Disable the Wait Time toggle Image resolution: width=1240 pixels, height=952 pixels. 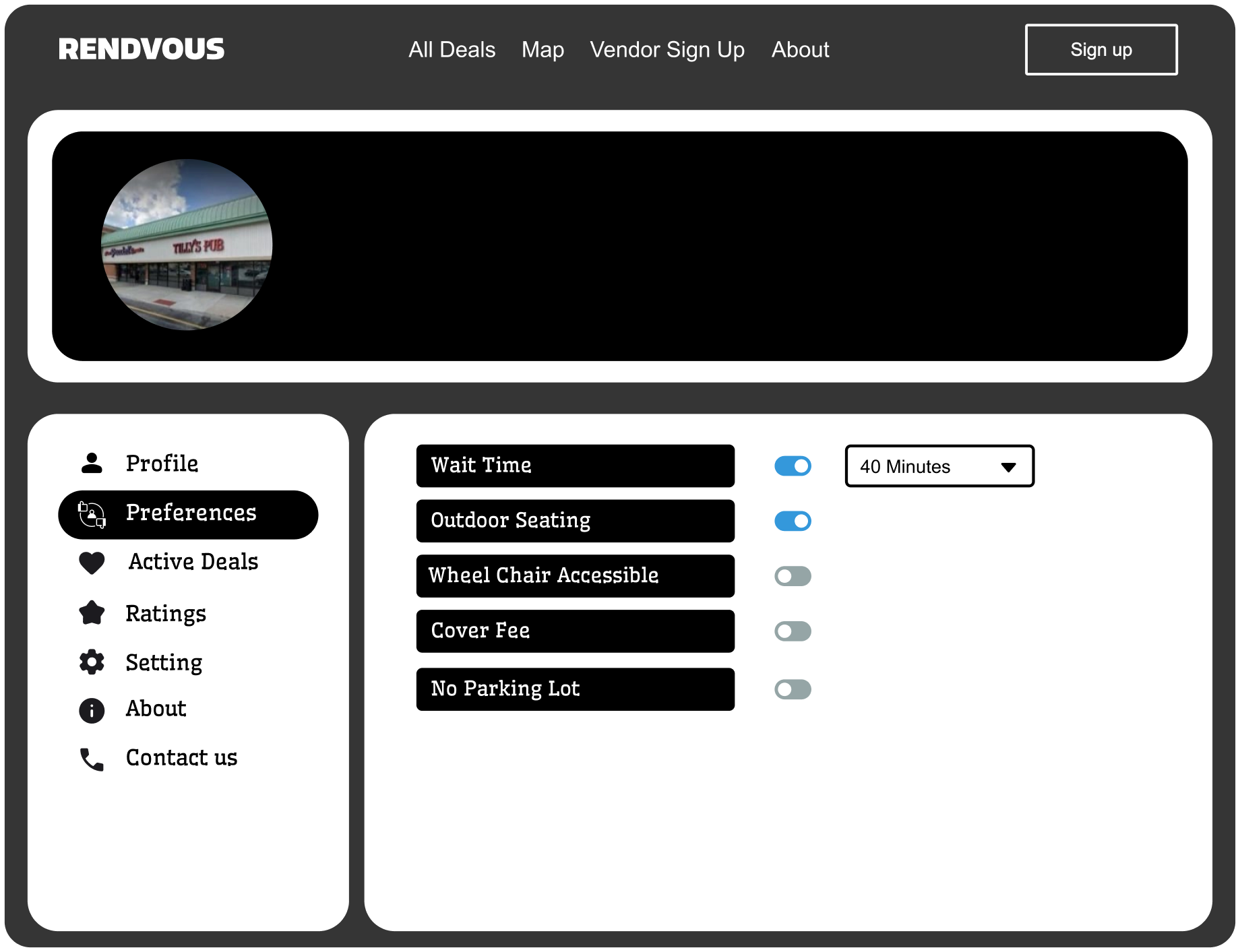coord(793,466)
